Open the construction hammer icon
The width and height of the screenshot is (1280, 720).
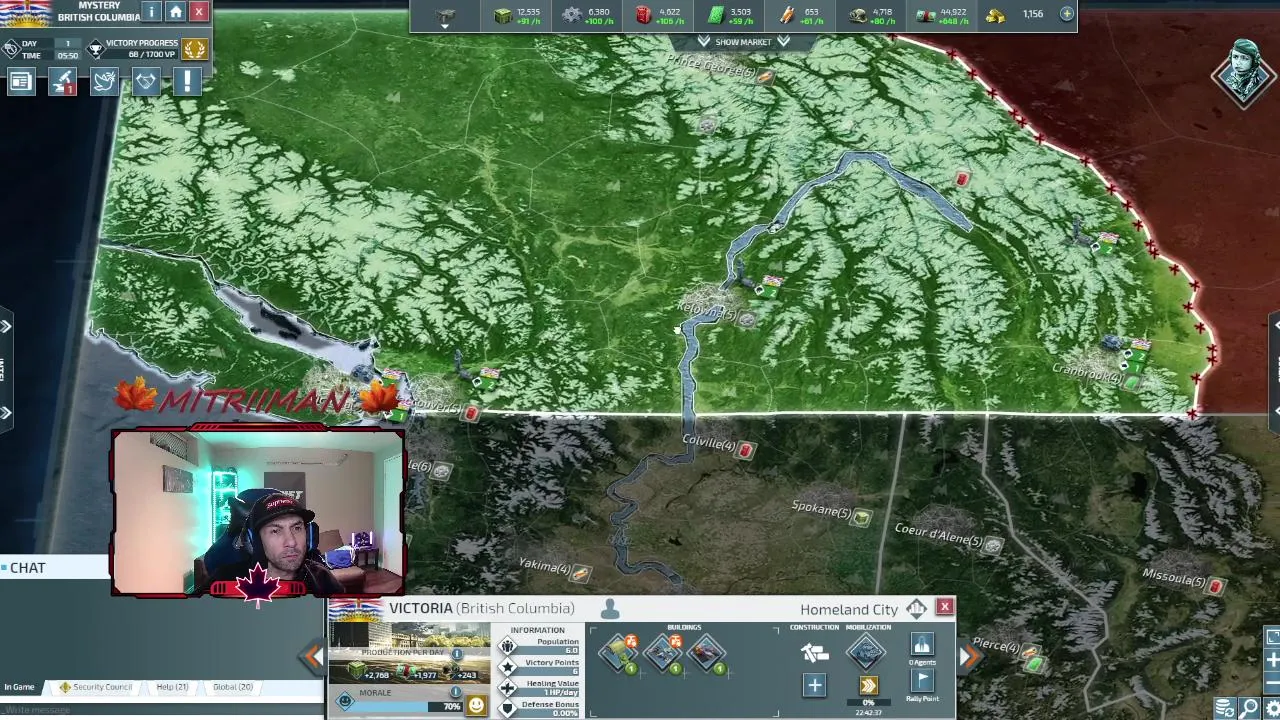(x=815, y=653)
